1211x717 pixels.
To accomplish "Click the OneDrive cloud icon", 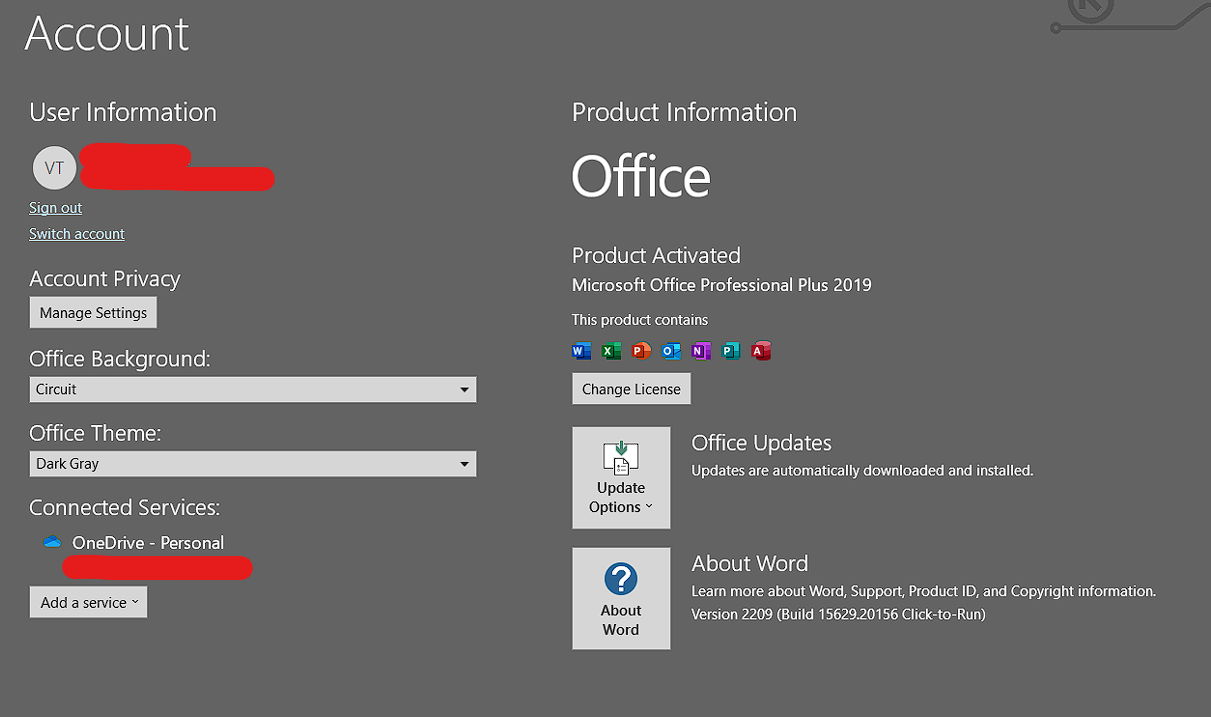I will (52, 542).
